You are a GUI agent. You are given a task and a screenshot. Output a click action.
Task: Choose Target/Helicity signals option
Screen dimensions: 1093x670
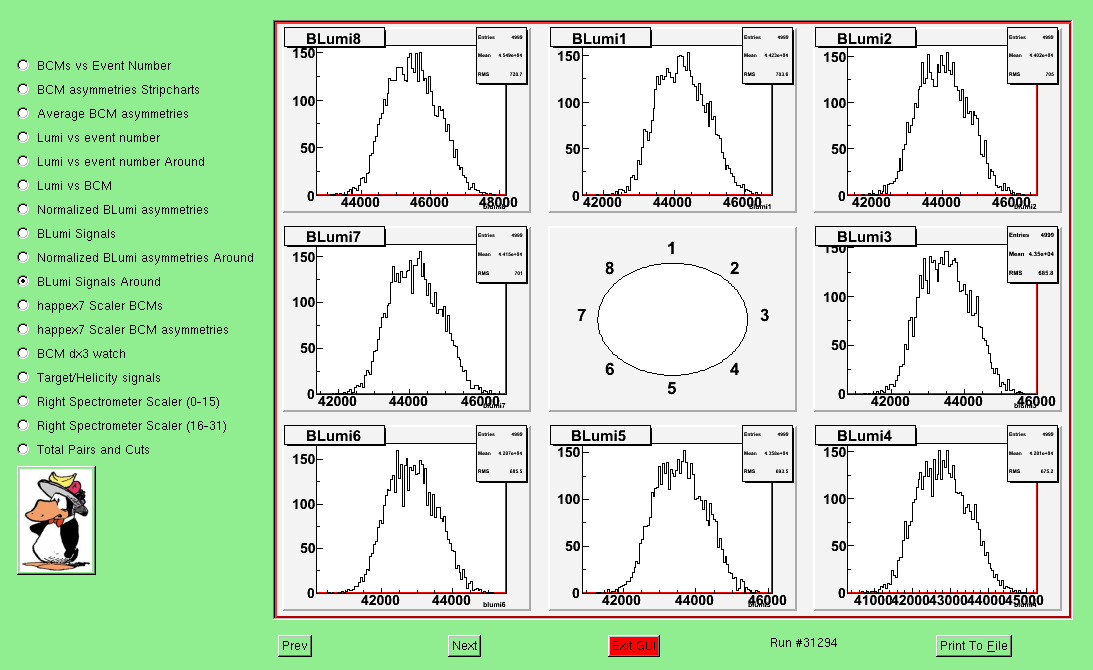tap(23, 377)
